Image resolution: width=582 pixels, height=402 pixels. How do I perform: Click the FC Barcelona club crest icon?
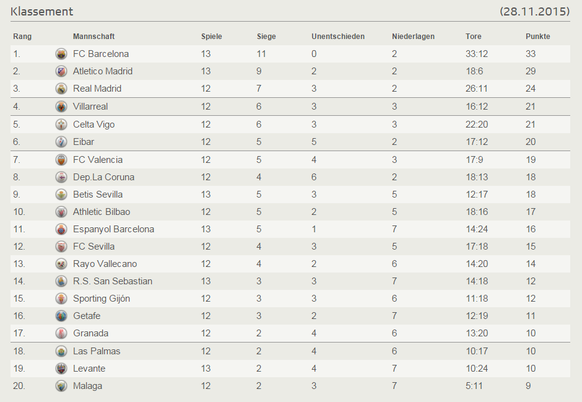[x=61, y=54]
